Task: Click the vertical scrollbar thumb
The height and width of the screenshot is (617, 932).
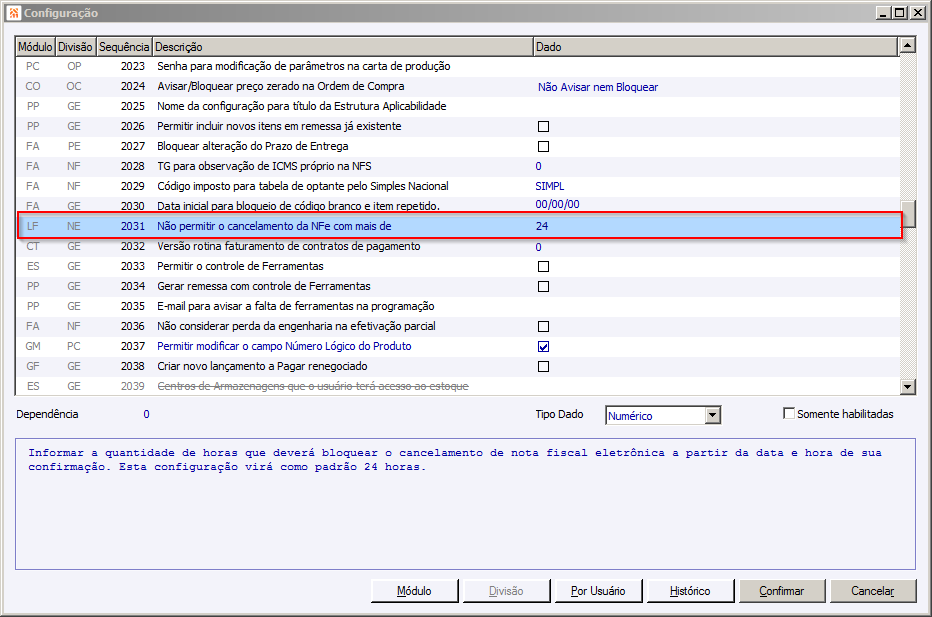Action: (x=907, y=214)
